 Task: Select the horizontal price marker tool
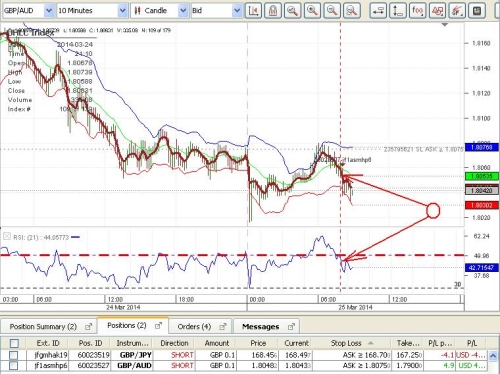tap(378, 11)
